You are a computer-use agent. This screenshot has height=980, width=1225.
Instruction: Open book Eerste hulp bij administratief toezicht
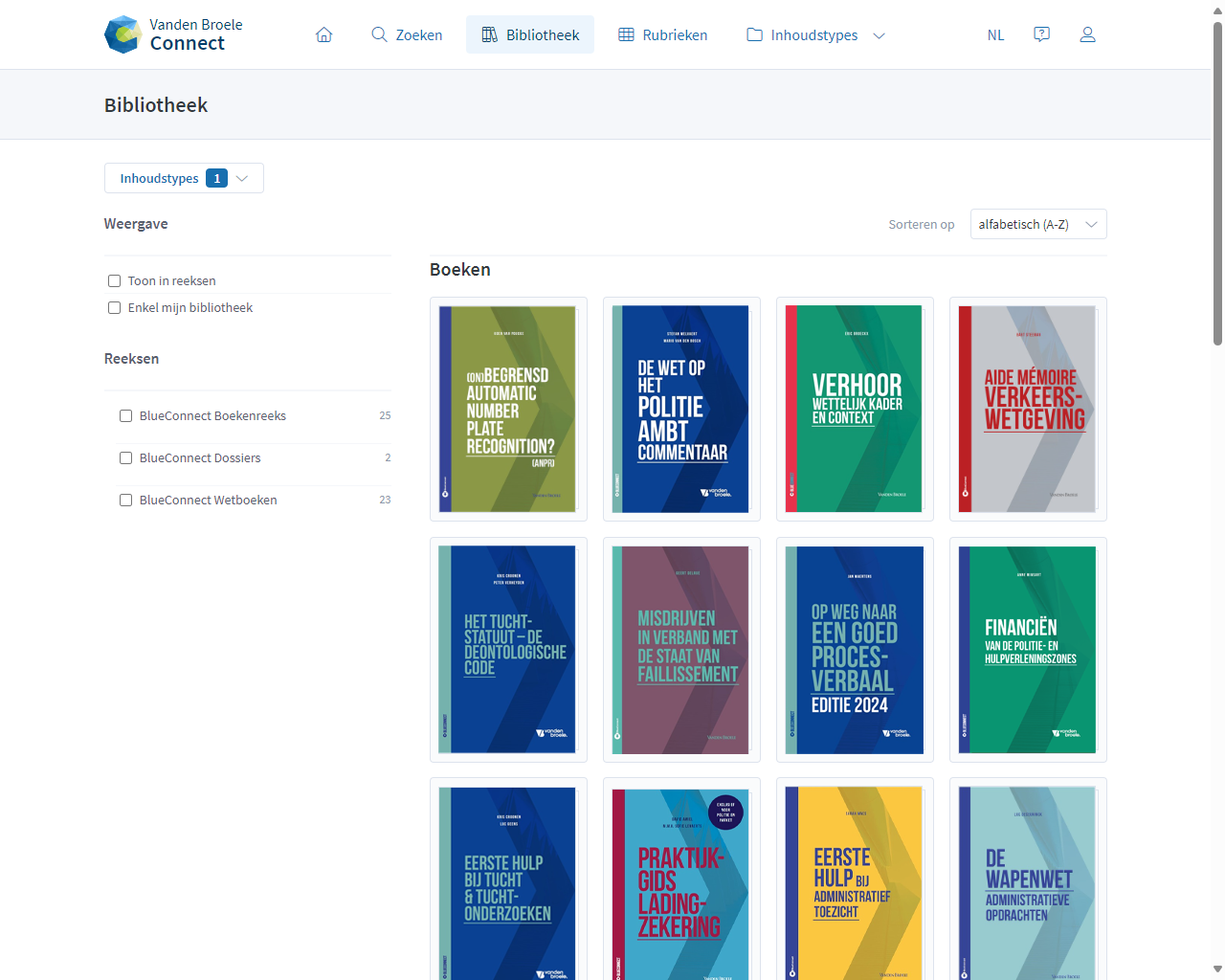[855, 880]
